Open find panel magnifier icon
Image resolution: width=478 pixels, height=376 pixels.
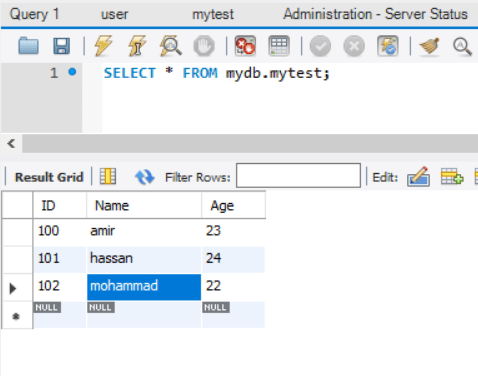click(x=462, y=46)
